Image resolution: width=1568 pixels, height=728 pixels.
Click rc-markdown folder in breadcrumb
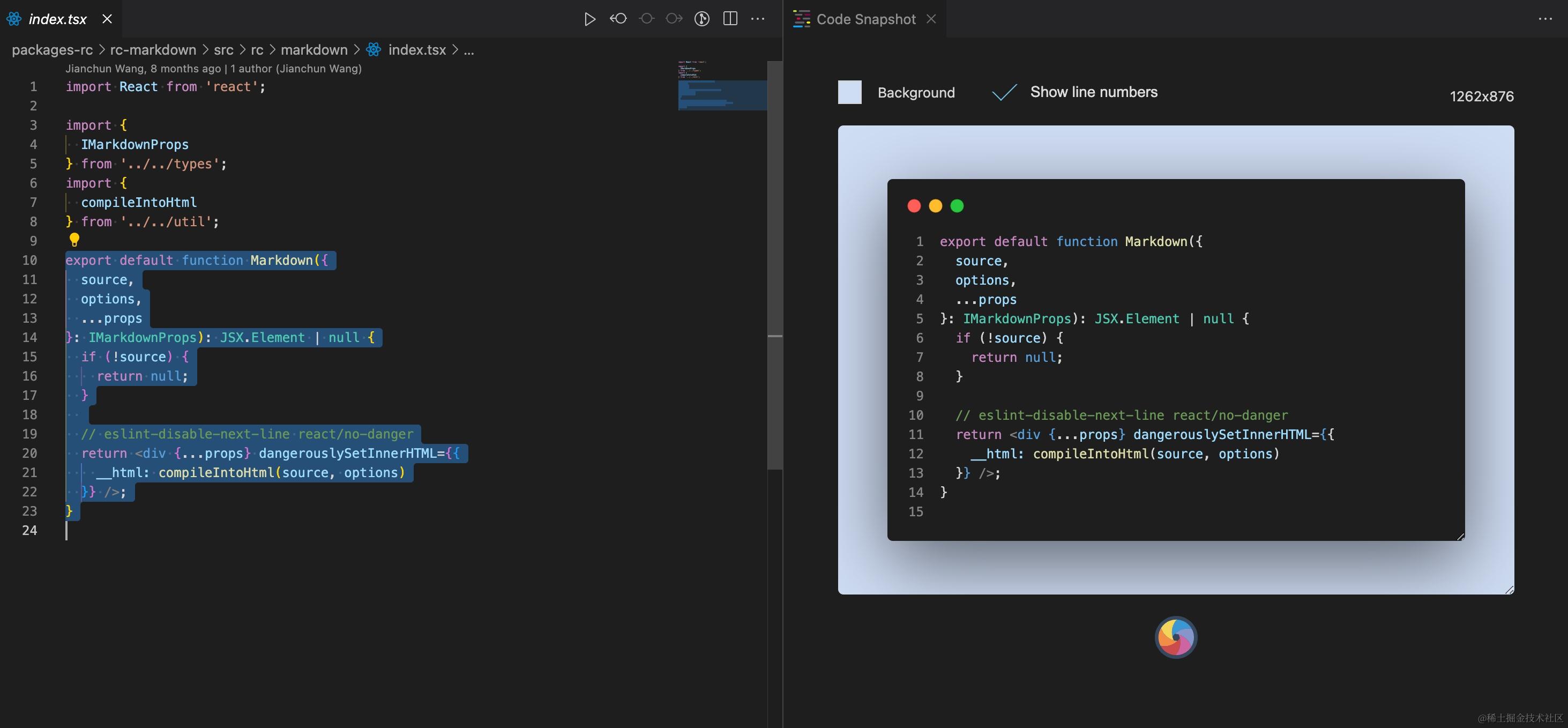(153, 50)
